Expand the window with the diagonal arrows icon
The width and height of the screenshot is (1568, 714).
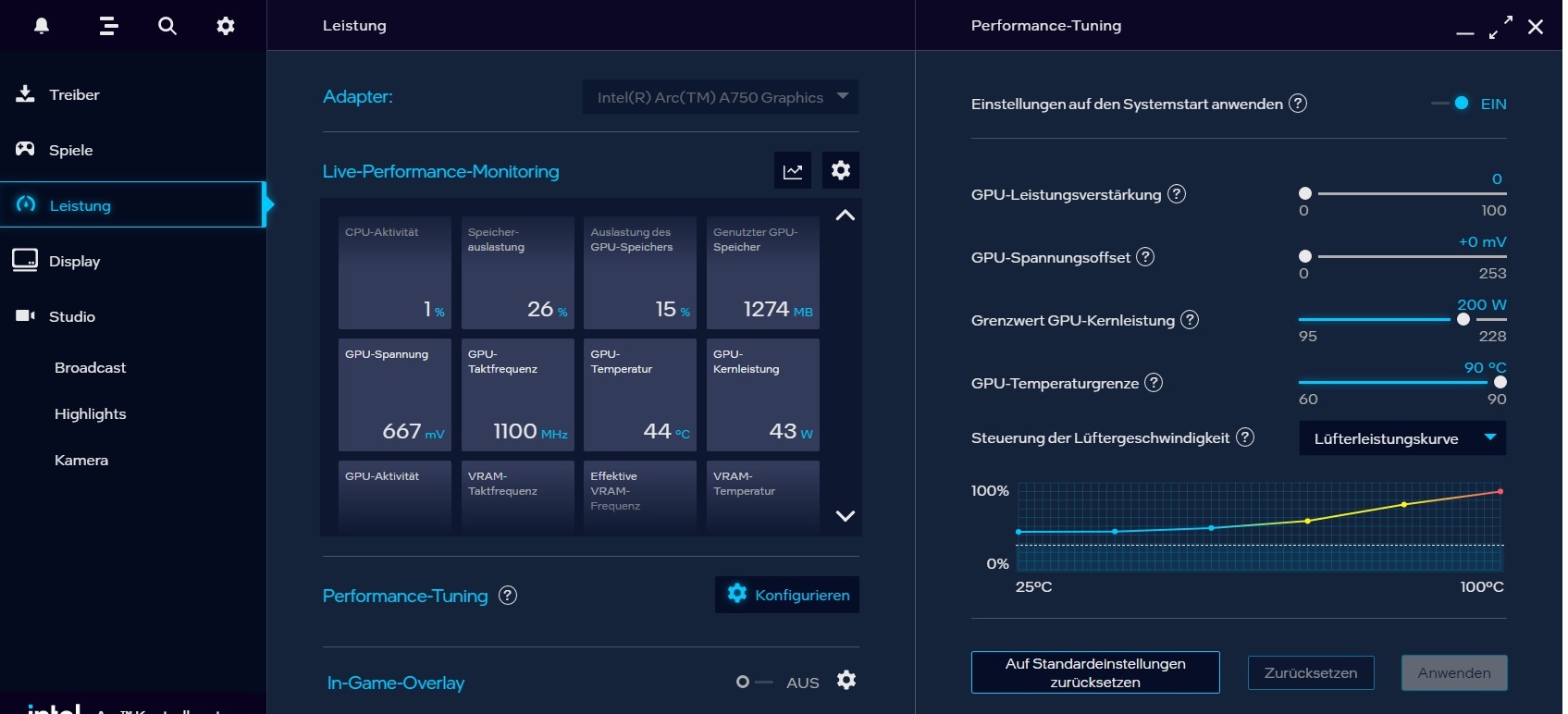(1500, 27)
